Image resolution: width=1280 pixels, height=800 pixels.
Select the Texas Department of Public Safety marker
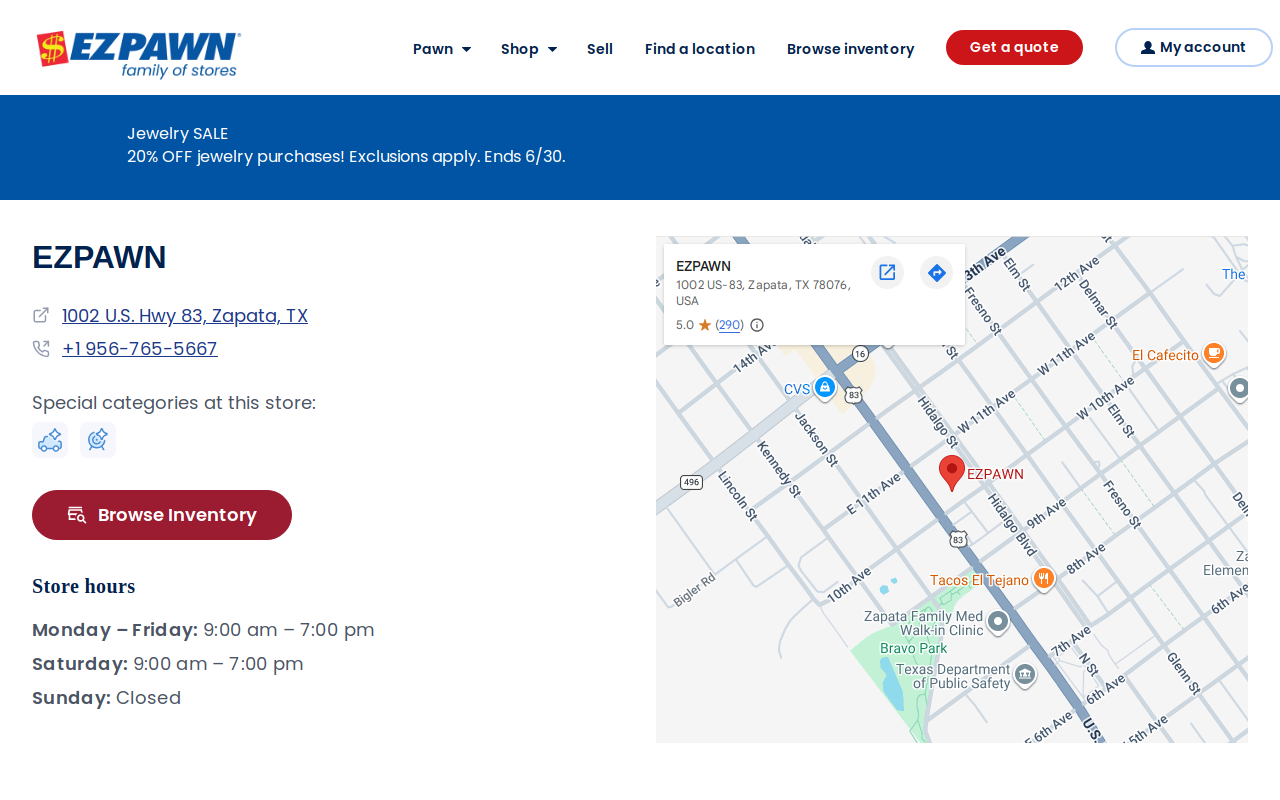click(1025, 675)
